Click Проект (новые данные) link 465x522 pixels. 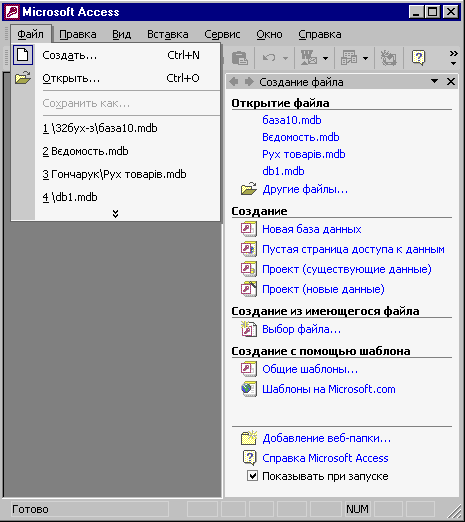click(x=323, y=289)
